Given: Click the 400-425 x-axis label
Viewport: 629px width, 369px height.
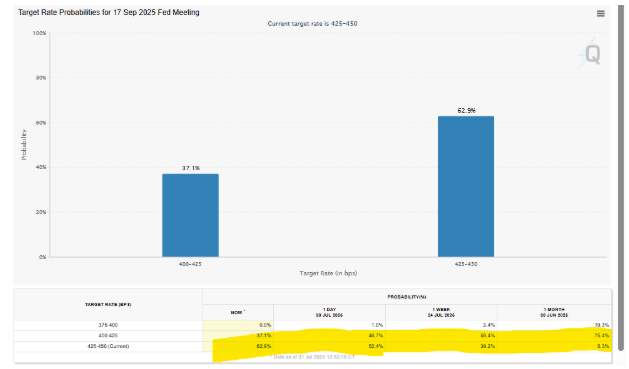Looking at the screenshot, I should coord(190,264).
